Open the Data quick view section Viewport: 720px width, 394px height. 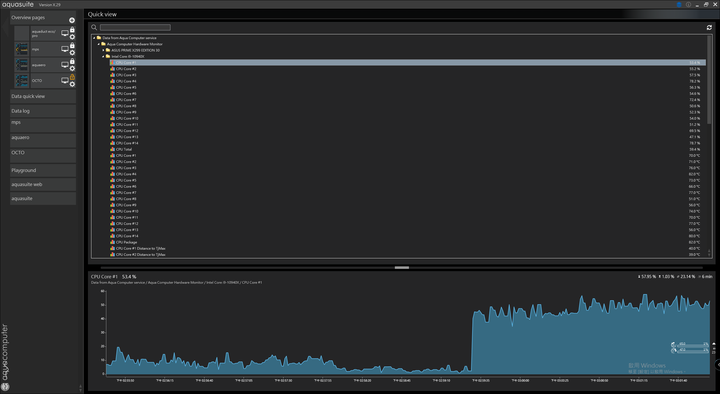43,96
